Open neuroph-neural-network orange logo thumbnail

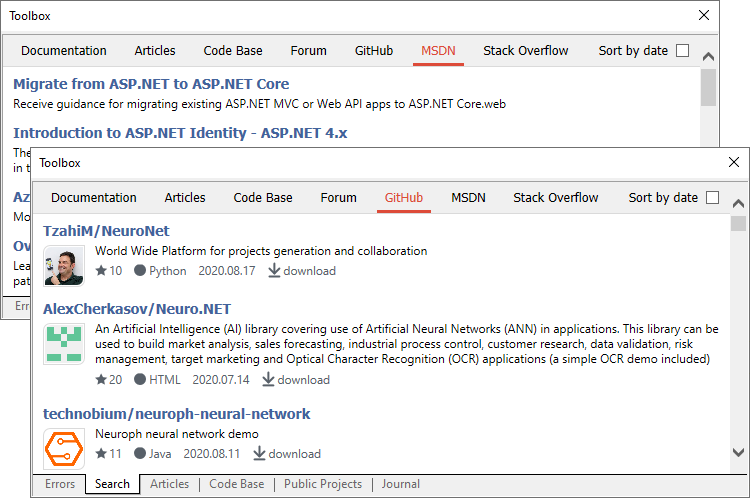[64, 449]
